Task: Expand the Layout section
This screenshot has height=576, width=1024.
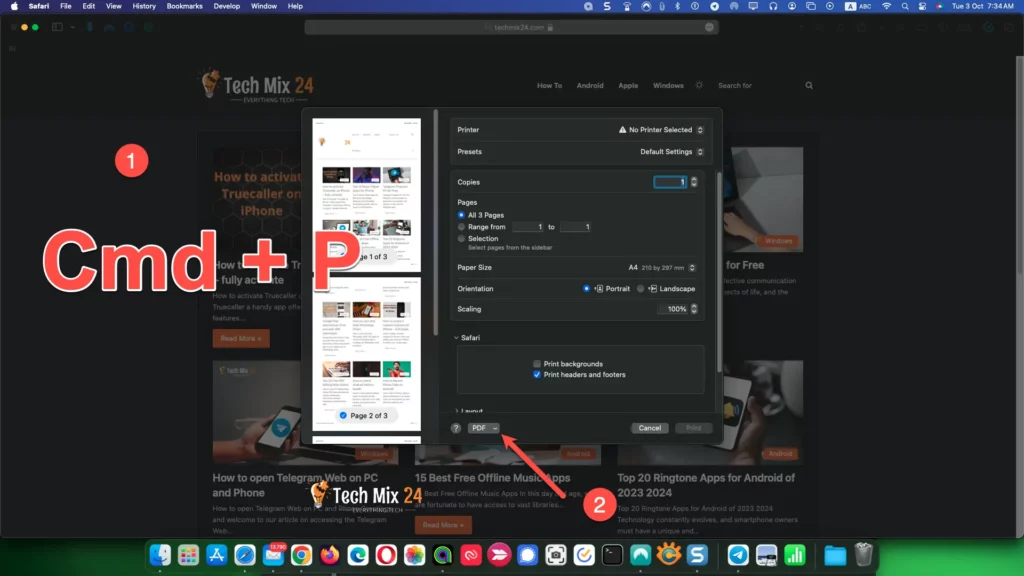Action: (456, 411)
